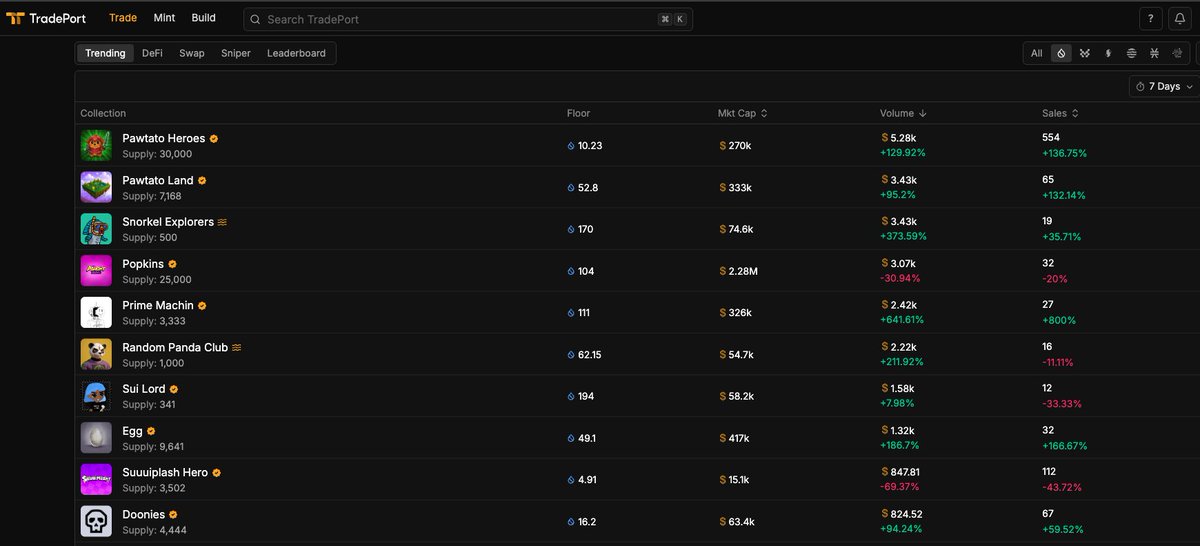Select the swirl chain filter icon
The image size is (1200, 546).
pyautogui.click(x=1177, y=53)
